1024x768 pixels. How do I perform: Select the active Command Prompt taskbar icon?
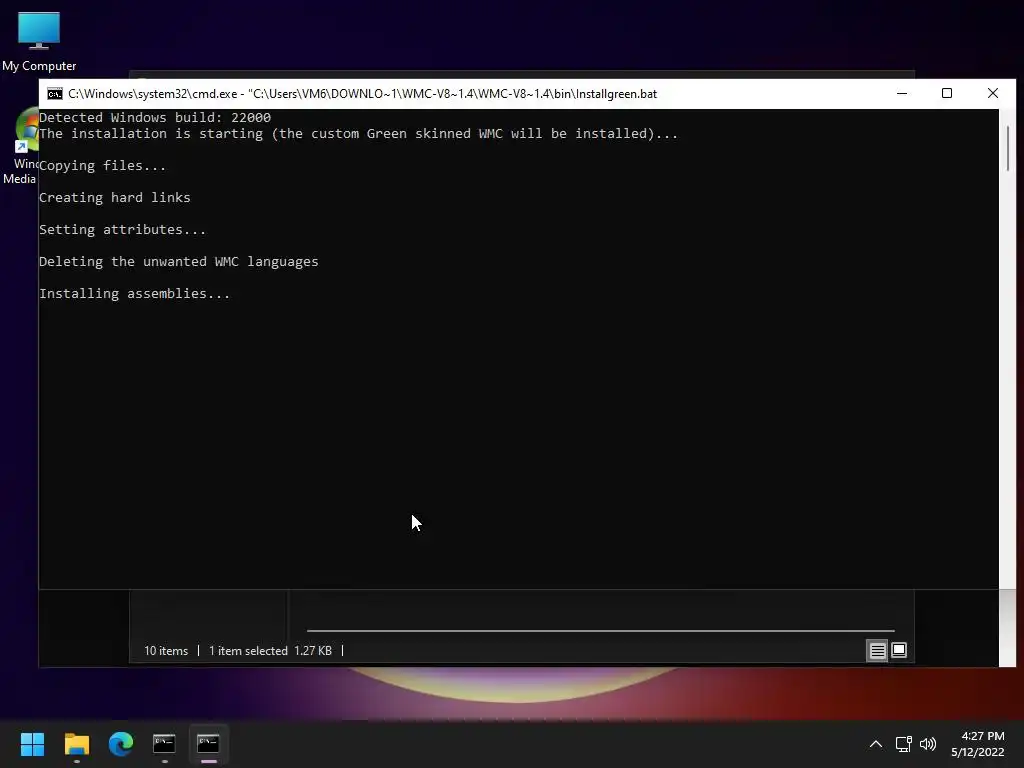tap(208, 744)
